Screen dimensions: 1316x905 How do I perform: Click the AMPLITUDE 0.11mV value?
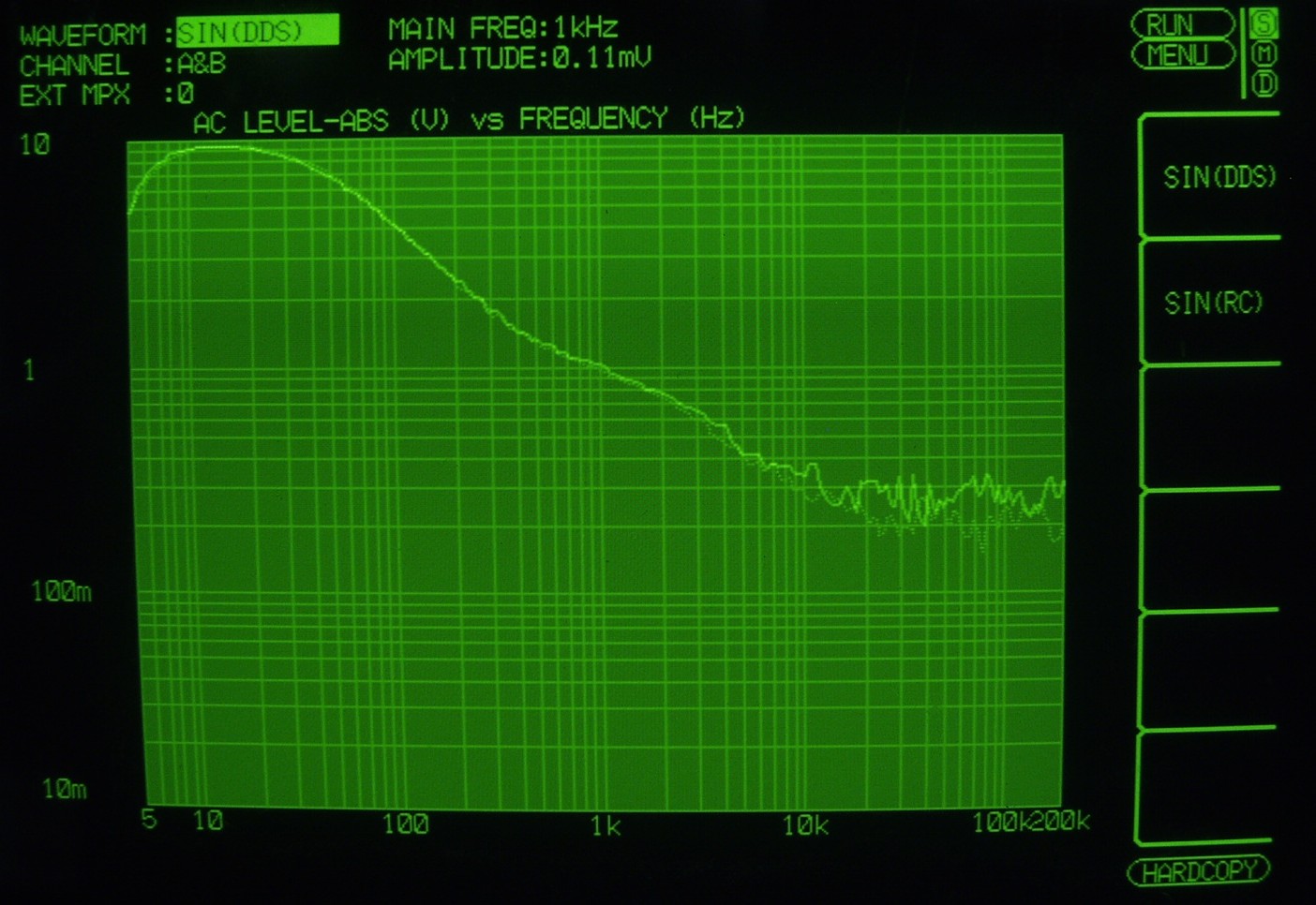click(601, 59)
